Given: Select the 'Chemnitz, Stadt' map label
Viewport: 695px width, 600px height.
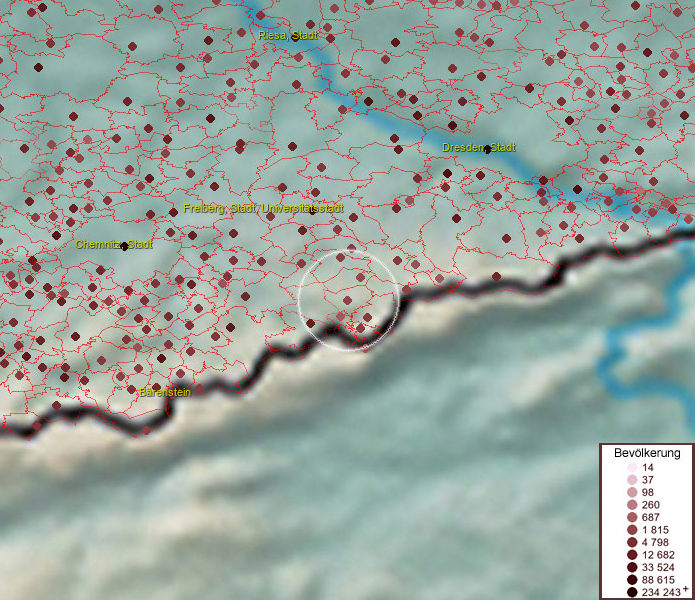Looking at the screenshot, I should coord(113,244).
